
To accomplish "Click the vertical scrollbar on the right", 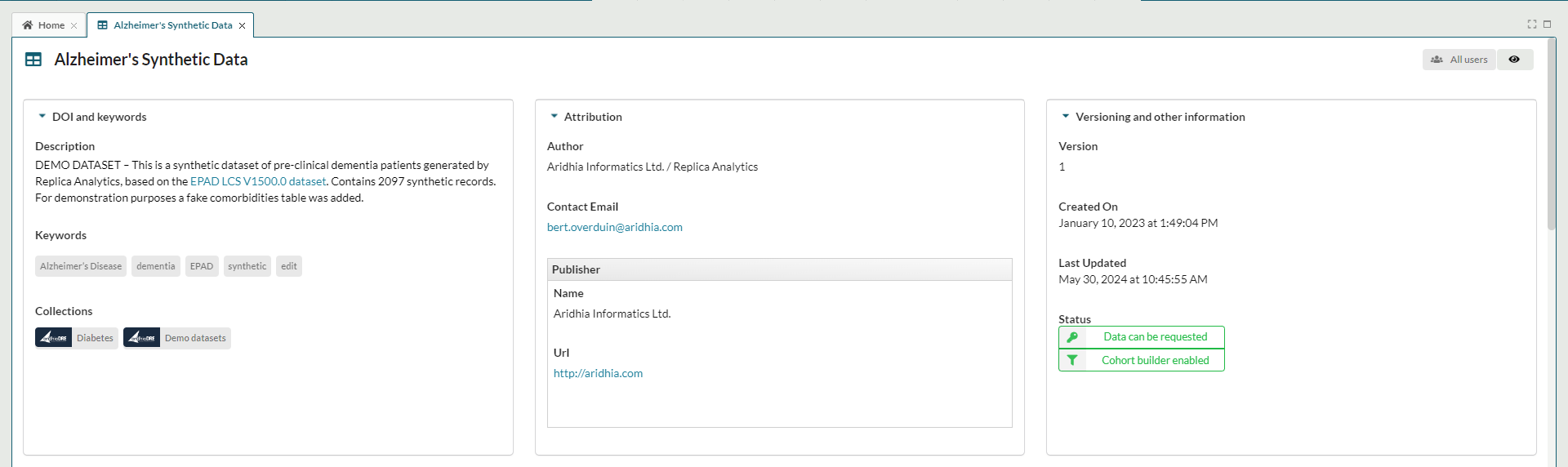I will pyautogui.click(x=1552, y=163).
